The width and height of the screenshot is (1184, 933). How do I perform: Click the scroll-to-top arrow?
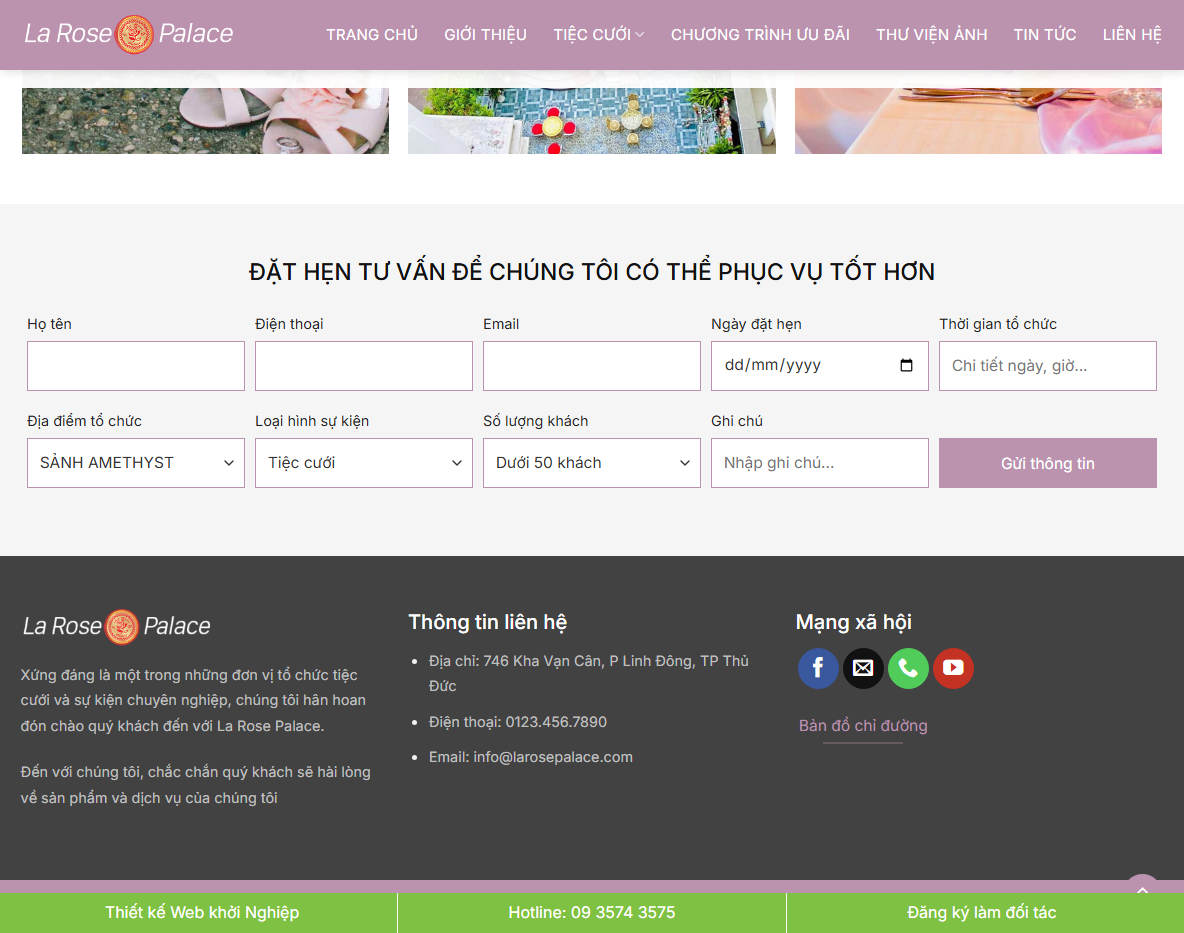[1142, 889]
